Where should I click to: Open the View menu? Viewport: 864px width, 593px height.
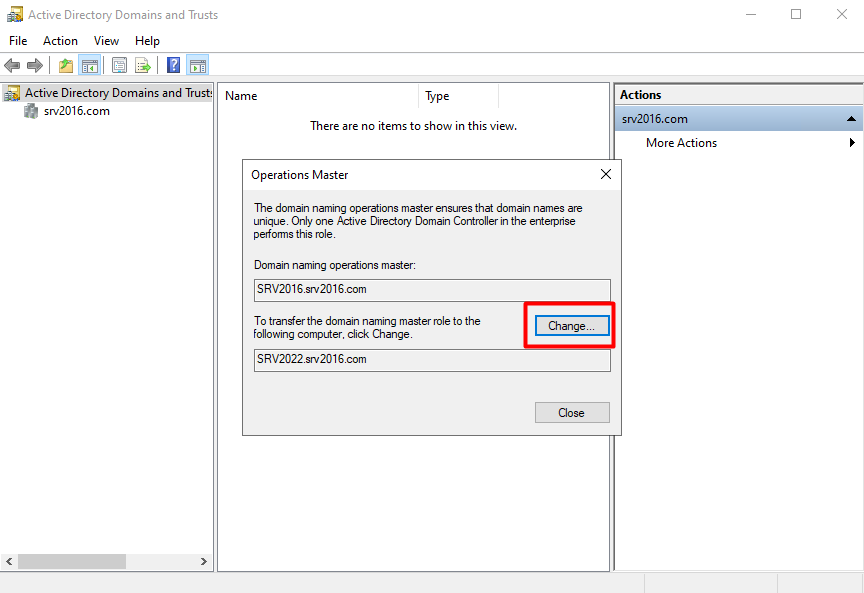[x=106, y=41]
